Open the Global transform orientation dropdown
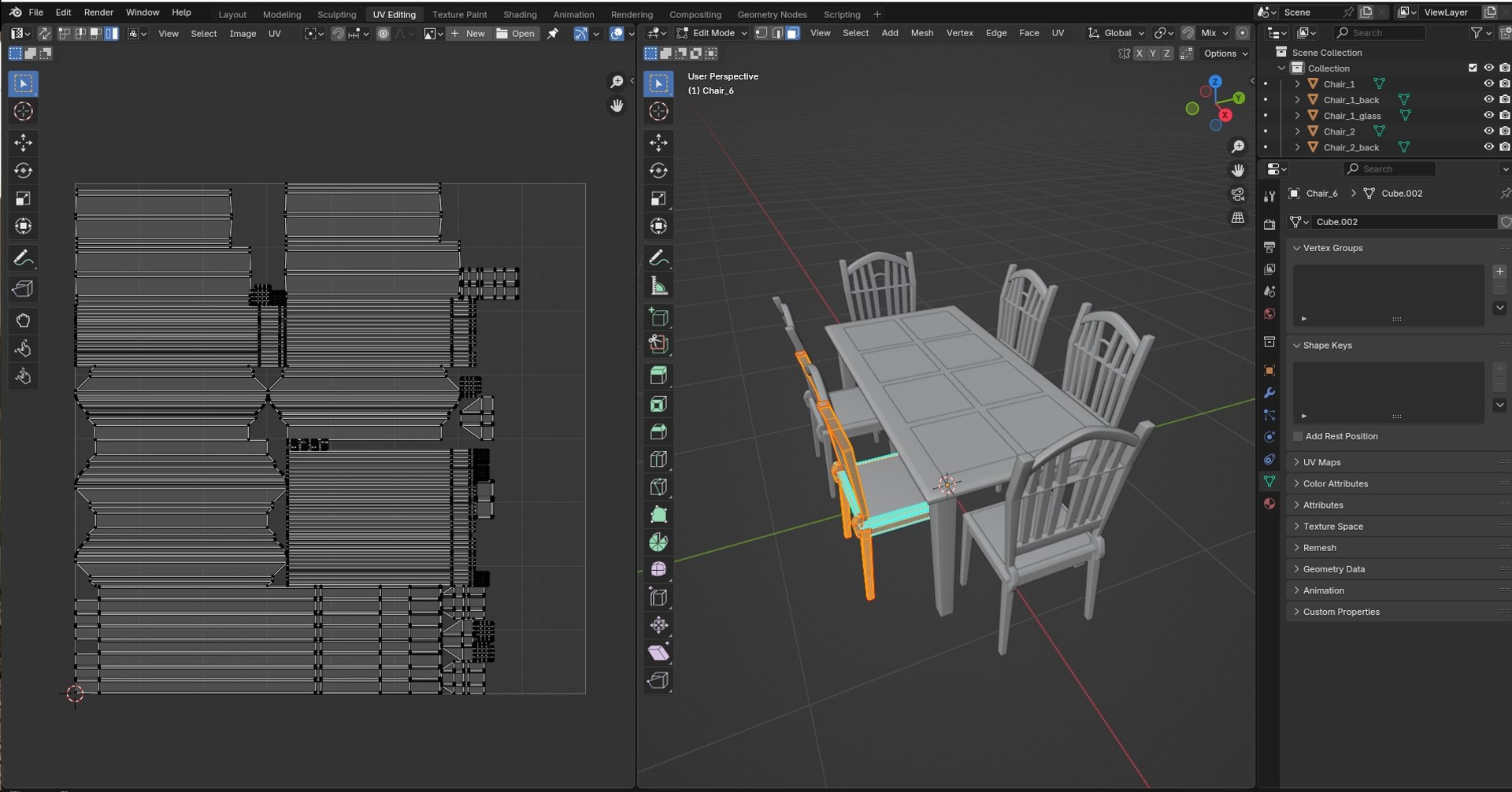Screen dimensions: 1512x792 click(x=1117, y=33)
